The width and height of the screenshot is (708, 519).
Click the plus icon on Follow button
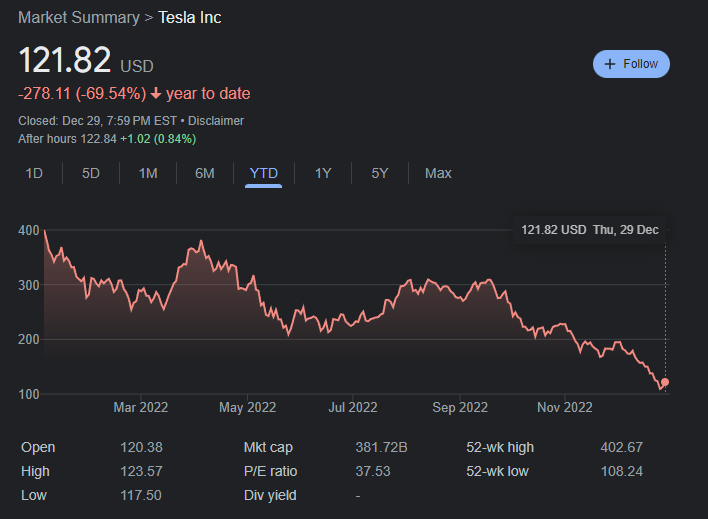(610, 64)
